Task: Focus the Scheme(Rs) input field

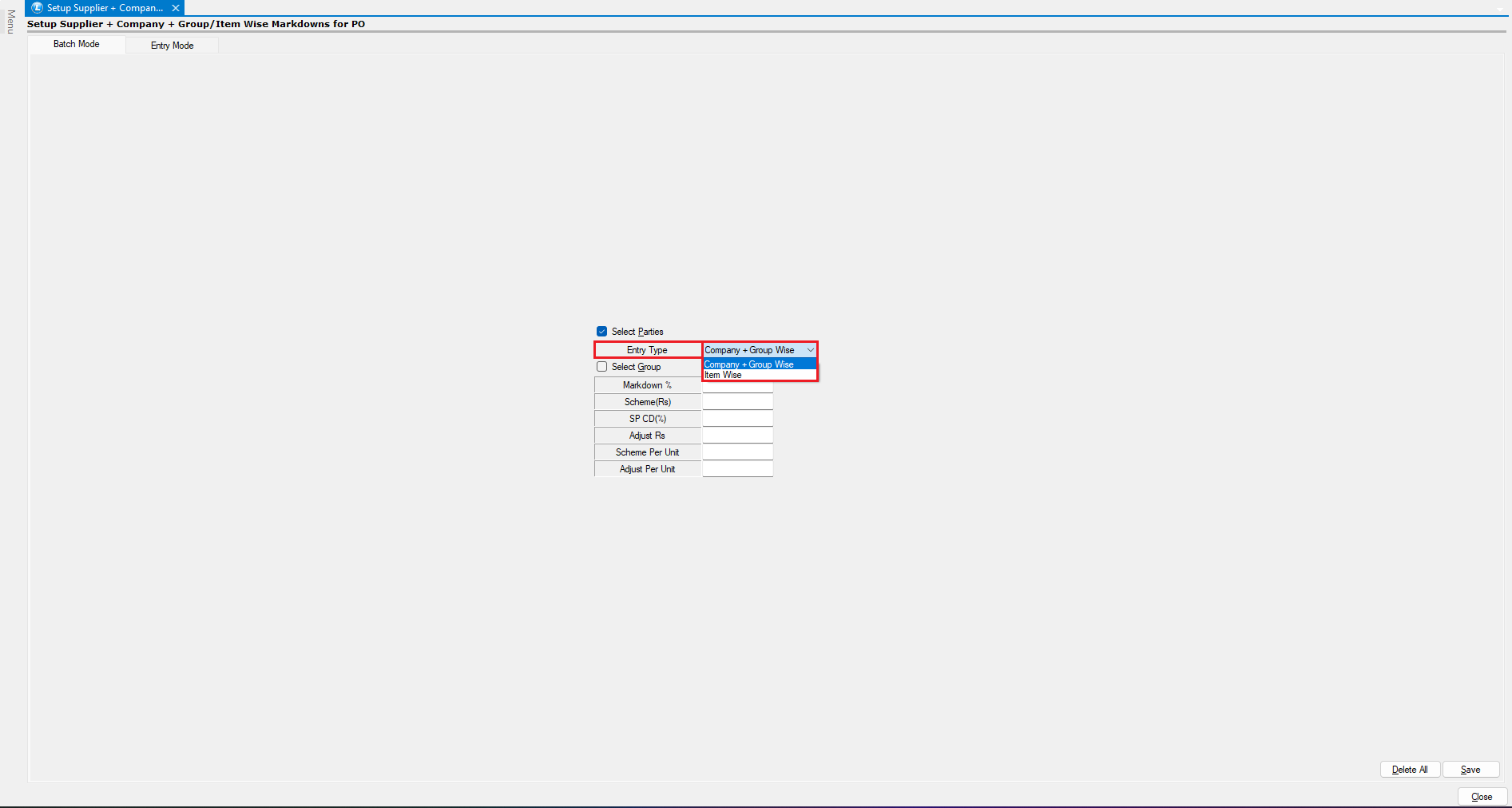Action: tap(737, 402)
